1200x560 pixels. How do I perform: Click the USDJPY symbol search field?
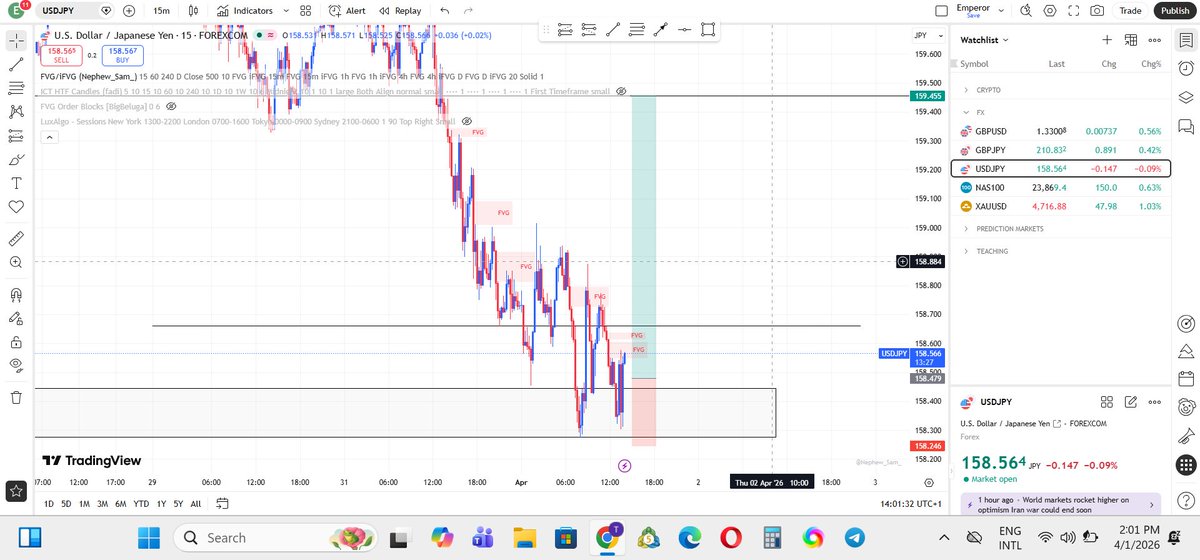(74, 11)
